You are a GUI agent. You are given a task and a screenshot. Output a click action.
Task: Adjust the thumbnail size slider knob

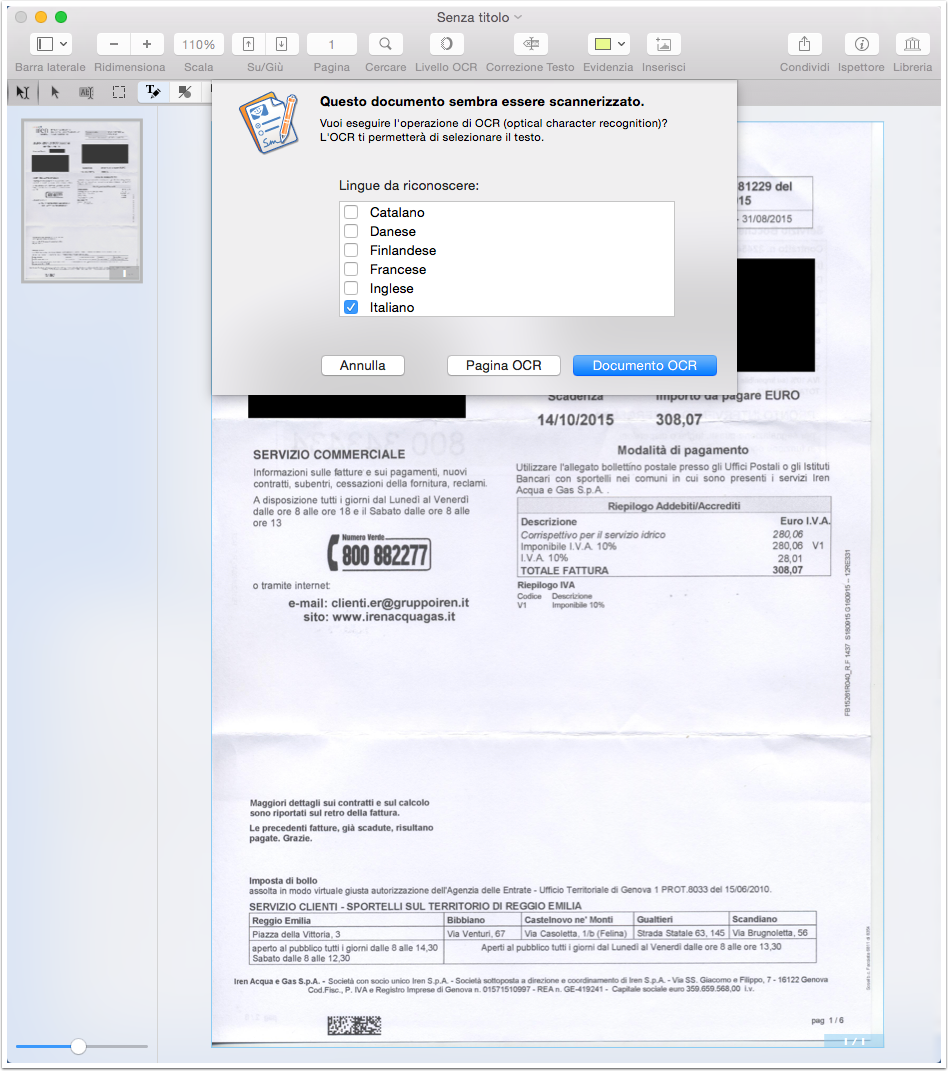pos(79,1046)
